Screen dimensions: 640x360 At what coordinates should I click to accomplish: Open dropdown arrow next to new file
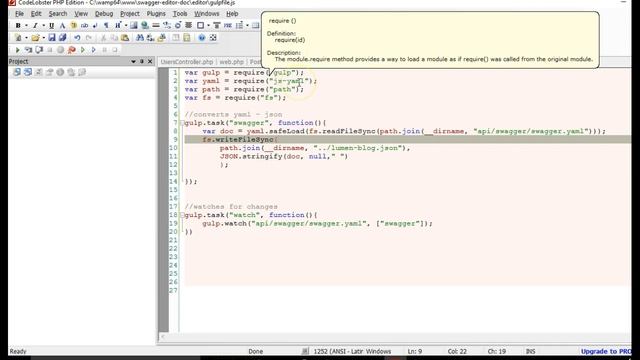(27, 38)
